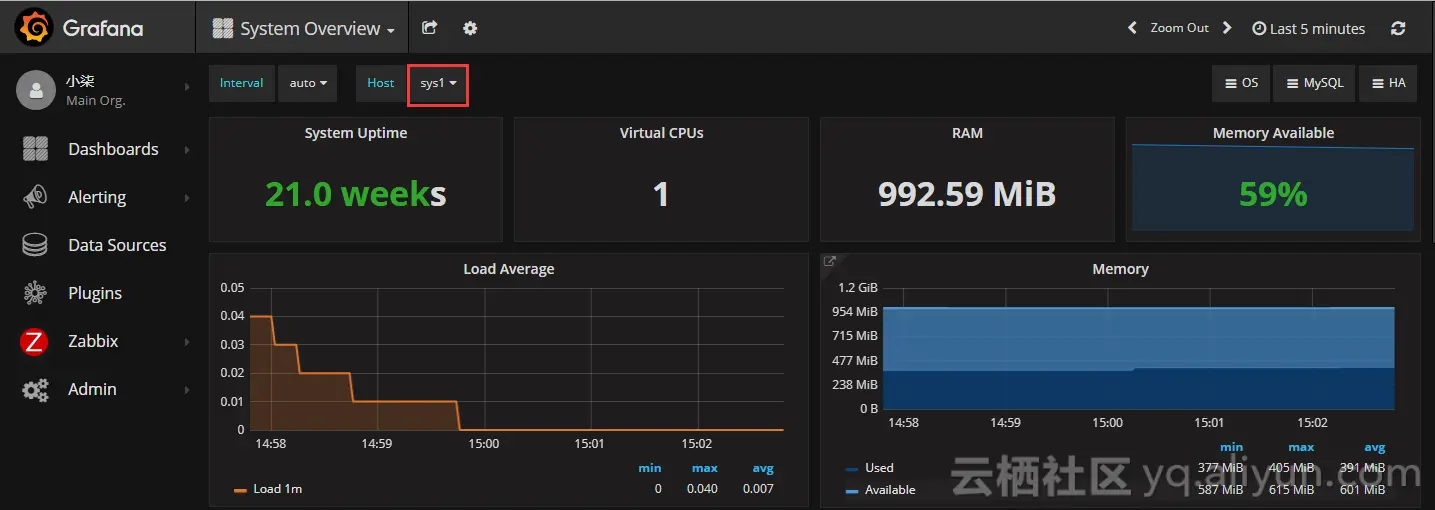Click the red Zabbix Z icon

click(x=34, y=342)
